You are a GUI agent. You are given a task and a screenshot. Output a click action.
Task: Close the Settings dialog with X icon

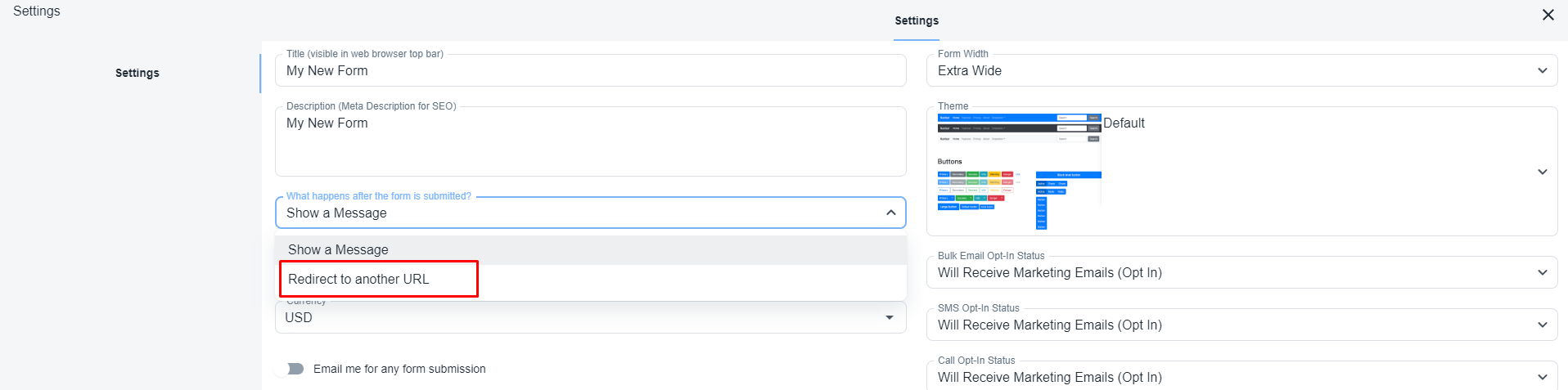[x=1548, y=15]
